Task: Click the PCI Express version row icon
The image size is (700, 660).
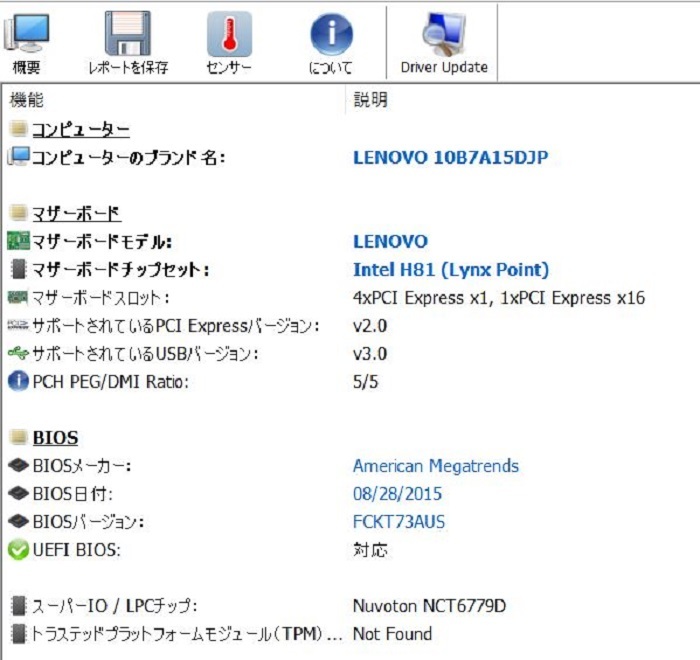Action: 18,325
